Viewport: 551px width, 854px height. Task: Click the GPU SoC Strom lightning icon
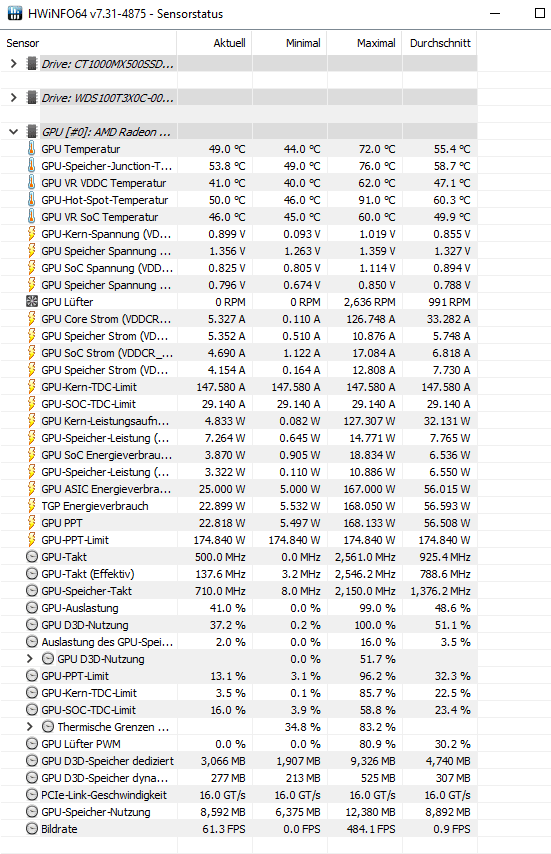(32, 352)
